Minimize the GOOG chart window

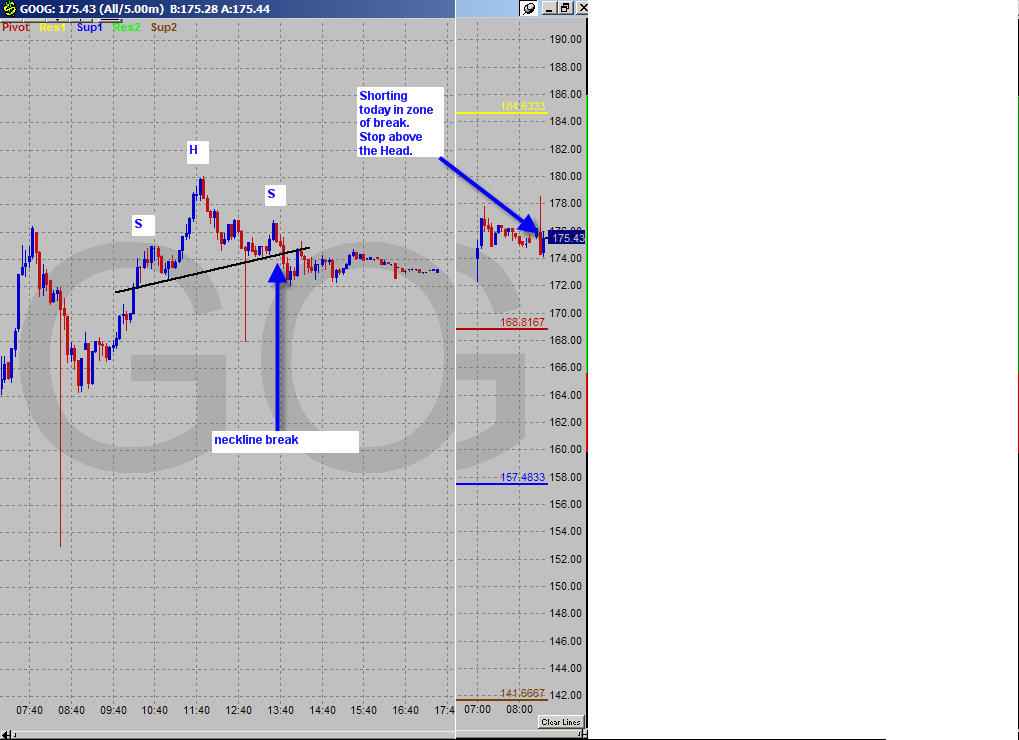tap(549, 8)
